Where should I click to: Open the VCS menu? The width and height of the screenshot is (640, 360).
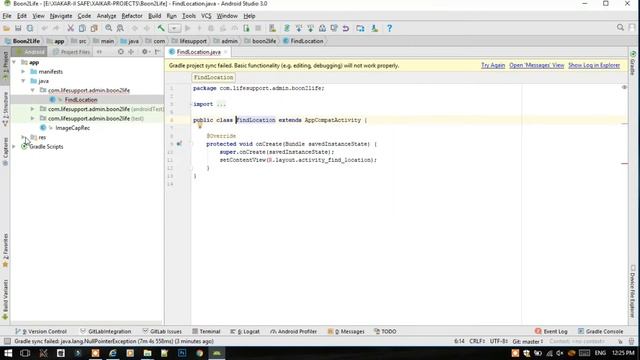coord(206,16)
